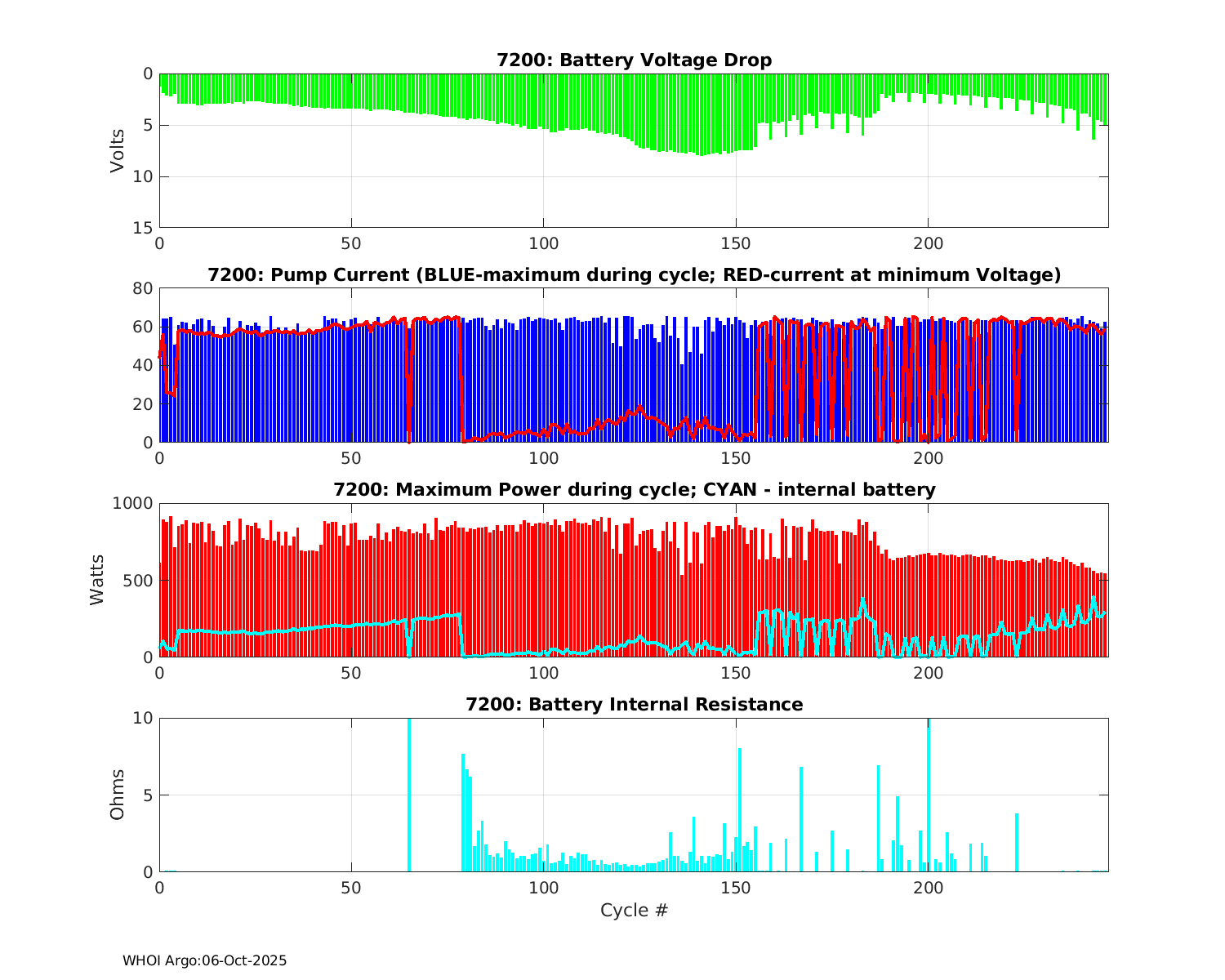
Task: Click the 'Maximum Power during cycle' title
Action: point(634,490)
